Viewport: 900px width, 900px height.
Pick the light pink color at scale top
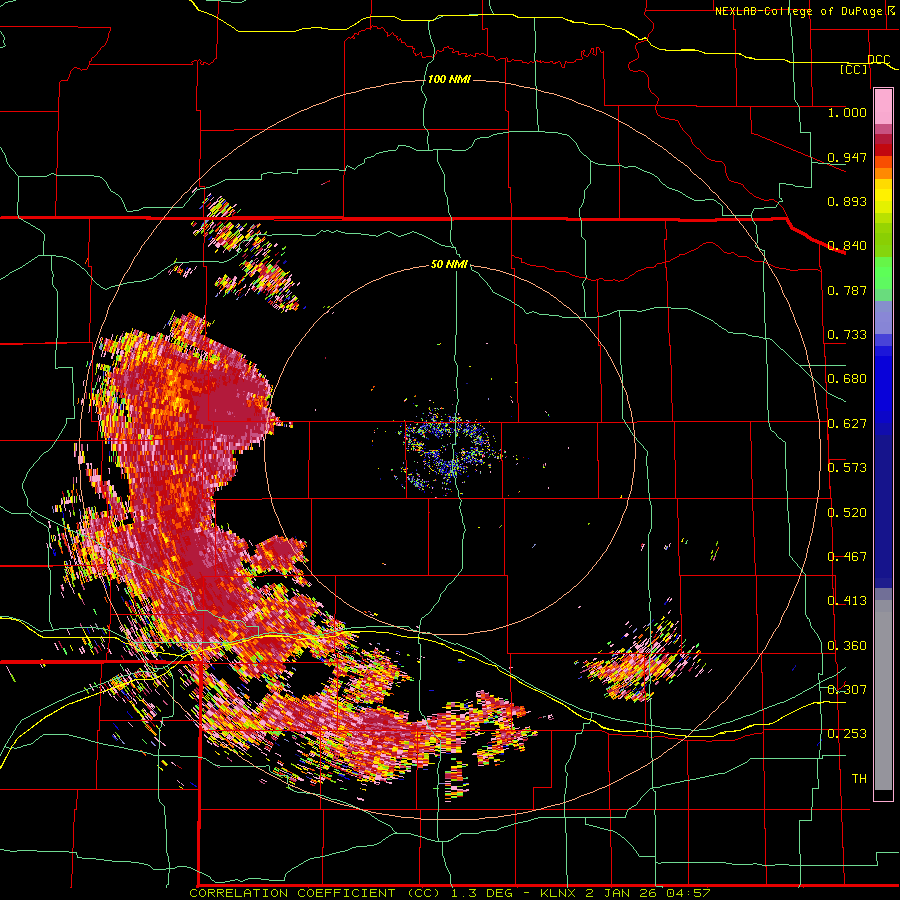click(x=883, y=107)
